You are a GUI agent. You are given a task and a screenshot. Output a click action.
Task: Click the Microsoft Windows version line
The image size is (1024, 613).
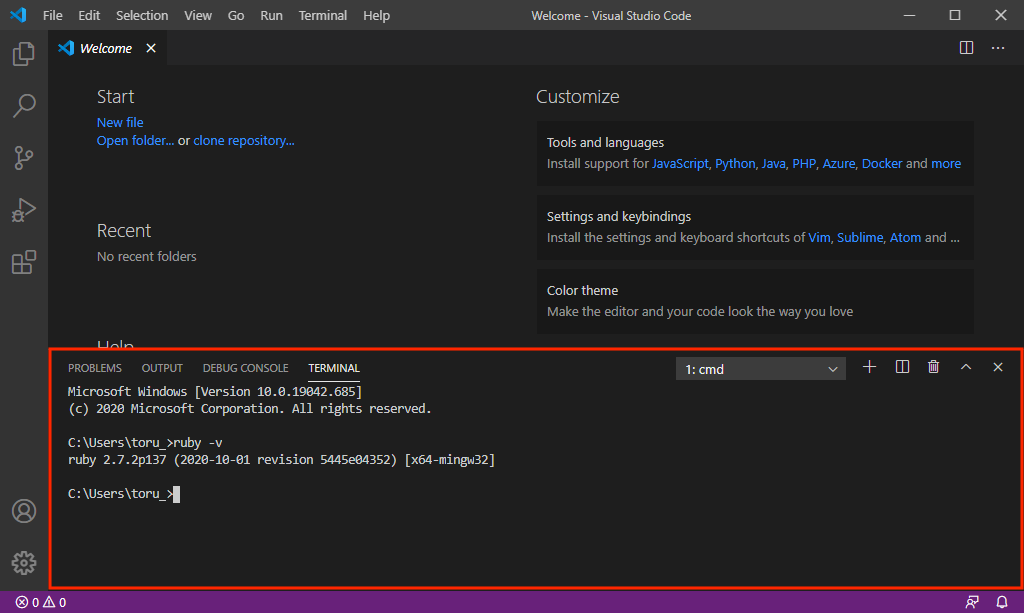[215, 392]
